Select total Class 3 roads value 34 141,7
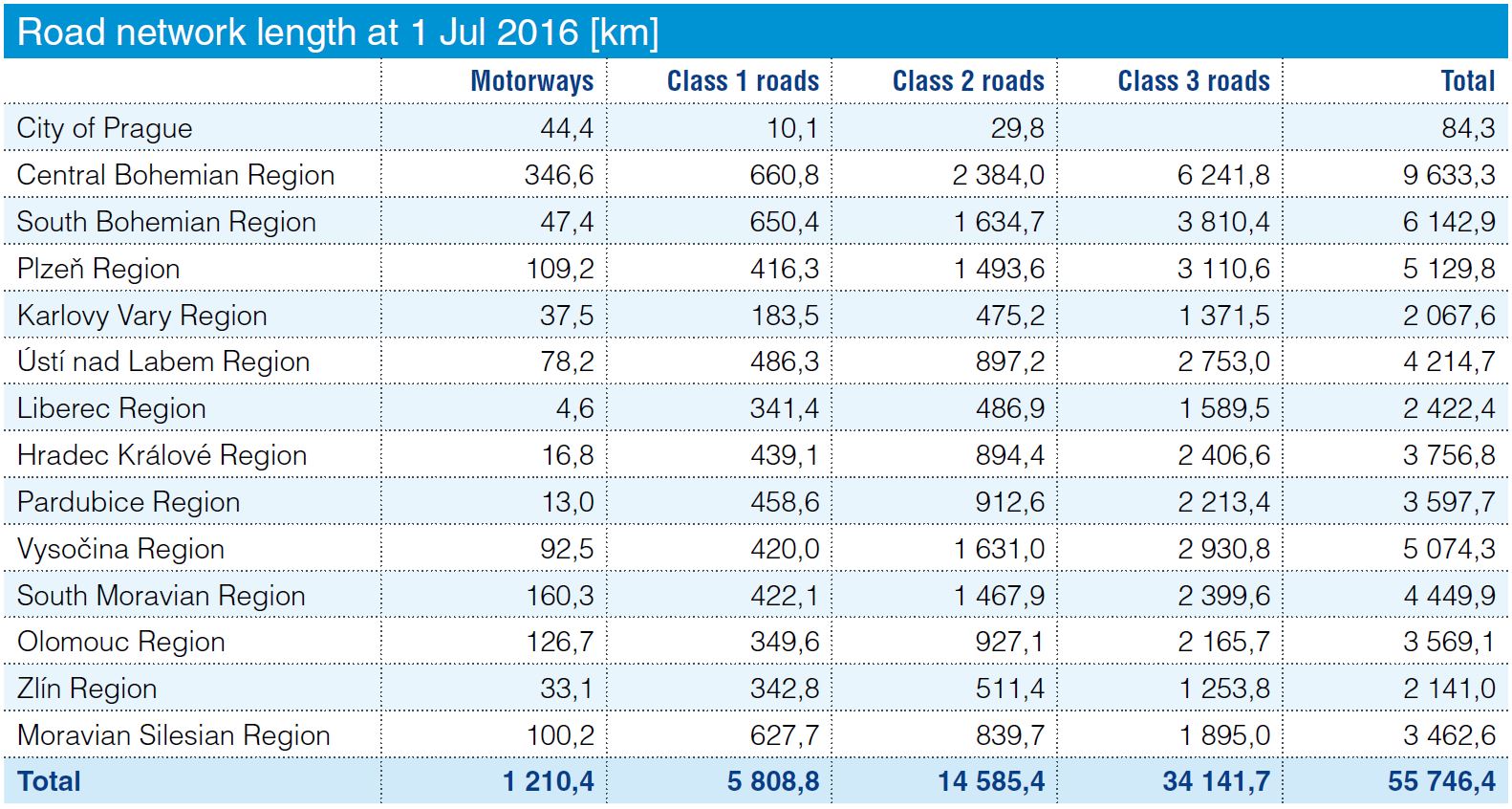 click(x=1217, y=782)
